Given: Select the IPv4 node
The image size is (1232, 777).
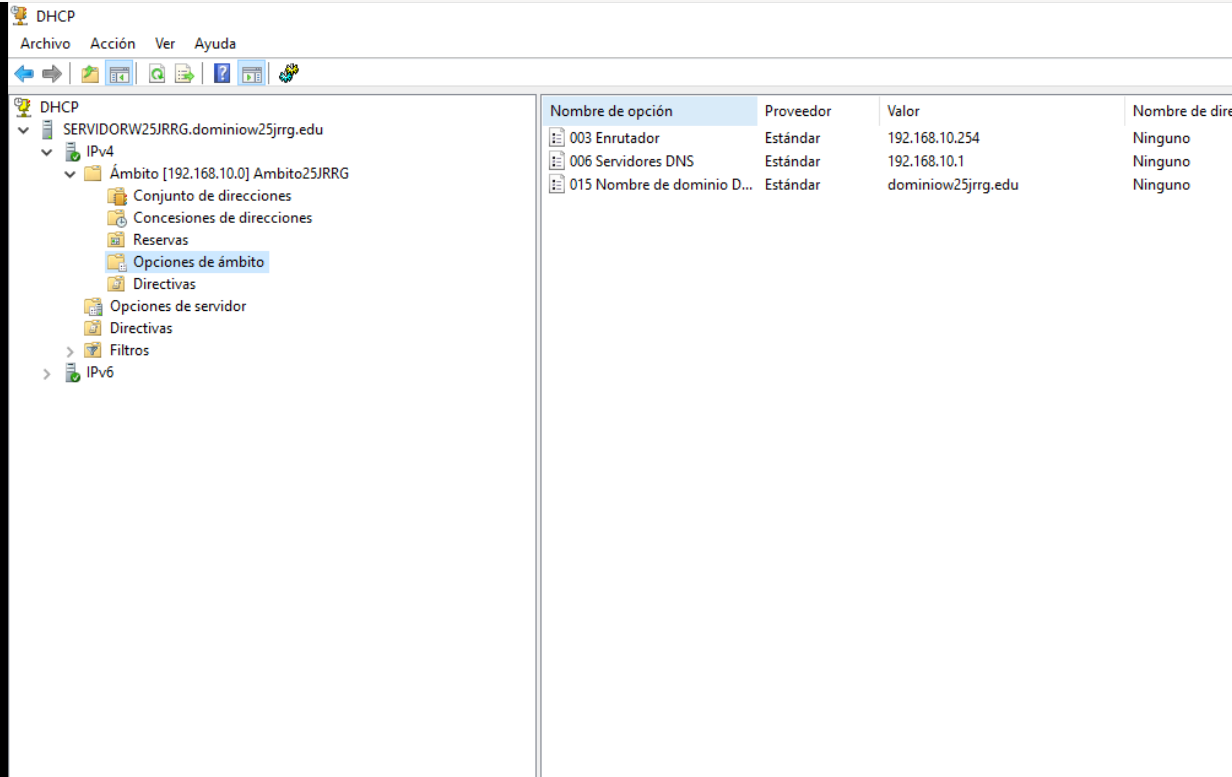Looking at the screenshot, I should [x=101, y=151].
